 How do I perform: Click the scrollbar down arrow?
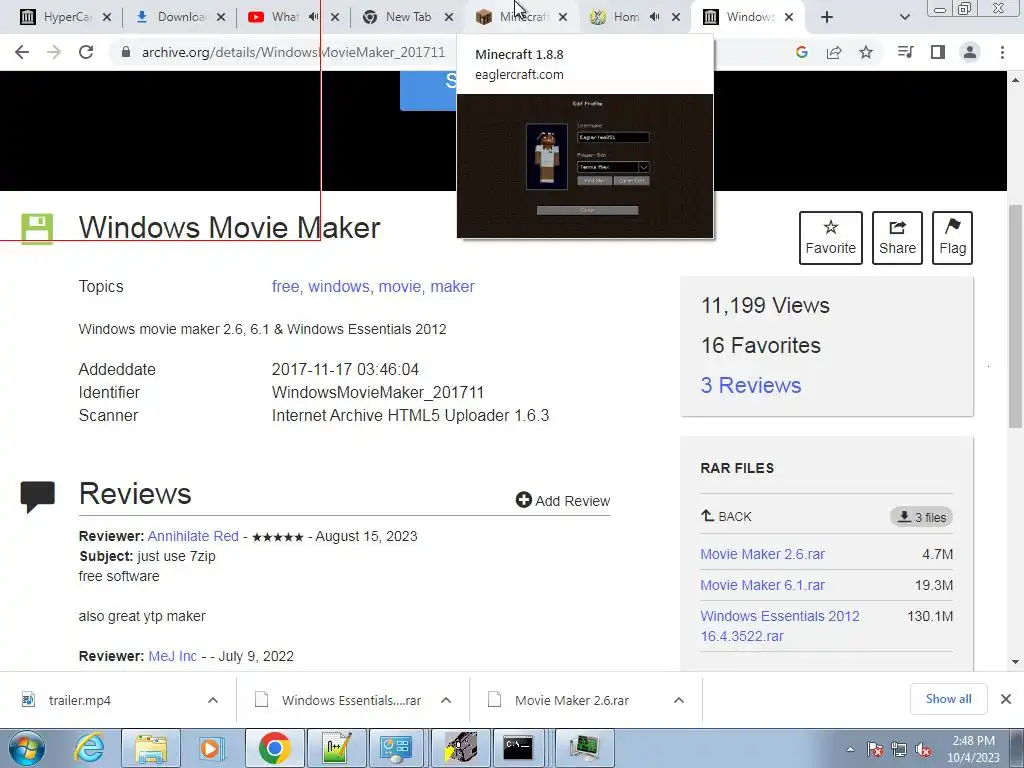click(1015, 662)
